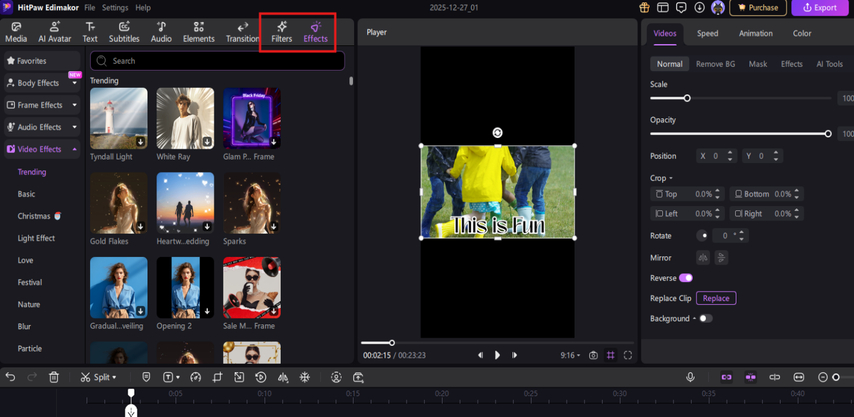The height and width of the screenshot is (417, 854).
Task: Select the Christmas effects category
Action: pos(39,216)
